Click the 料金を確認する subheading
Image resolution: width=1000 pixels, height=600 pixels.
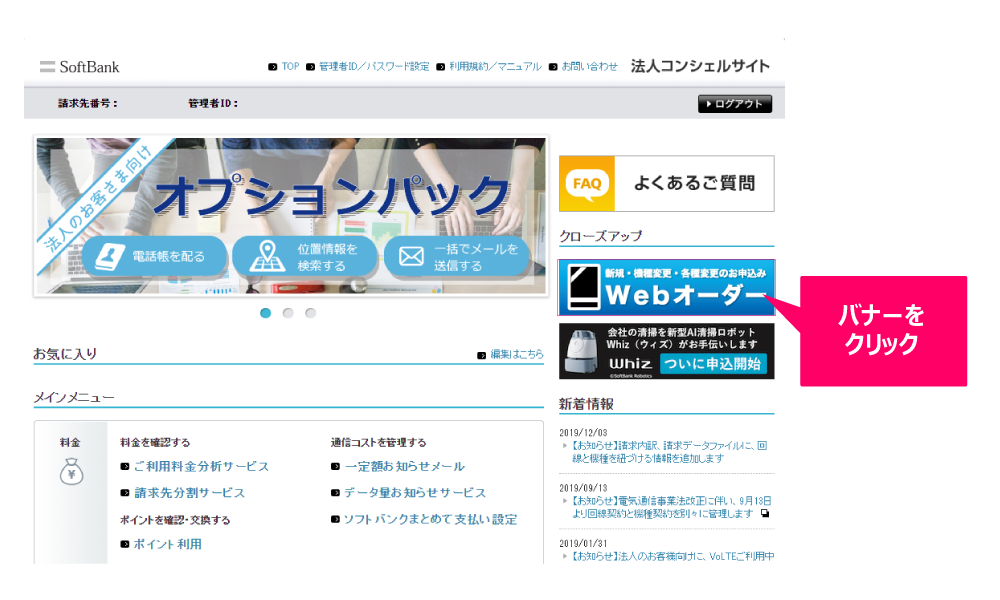(155, 443)
